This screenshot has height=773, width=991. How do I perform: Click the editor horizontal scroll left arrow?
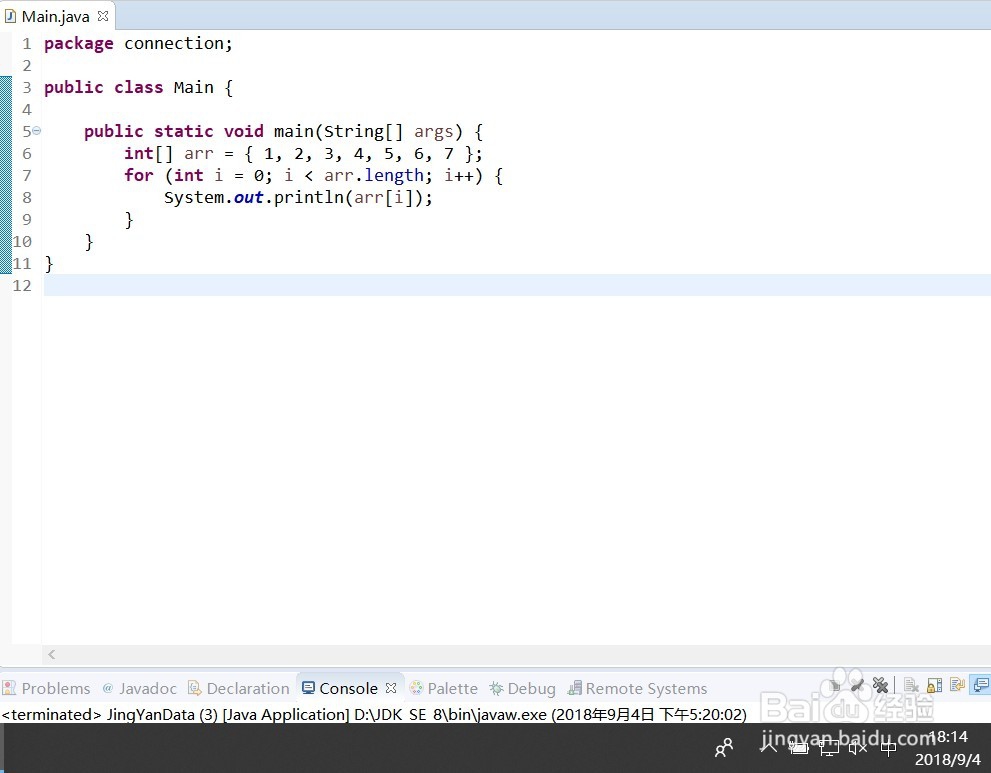(52, 655)
